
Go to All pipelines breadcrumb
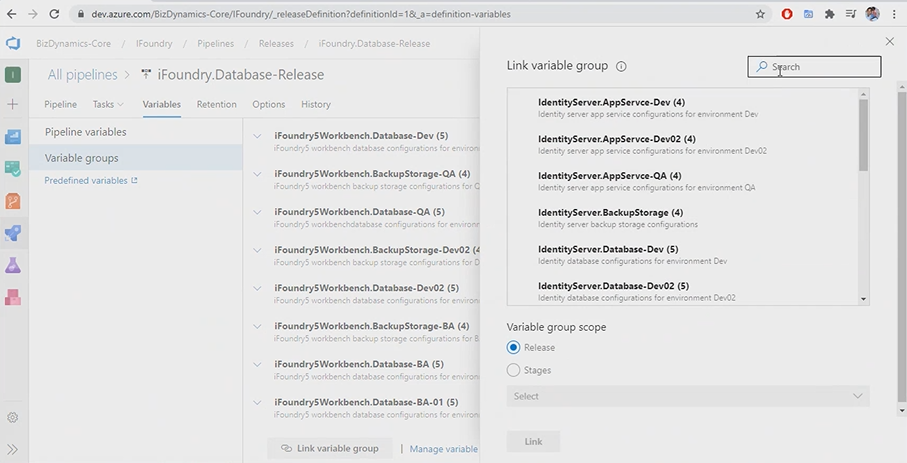(82, 75)
